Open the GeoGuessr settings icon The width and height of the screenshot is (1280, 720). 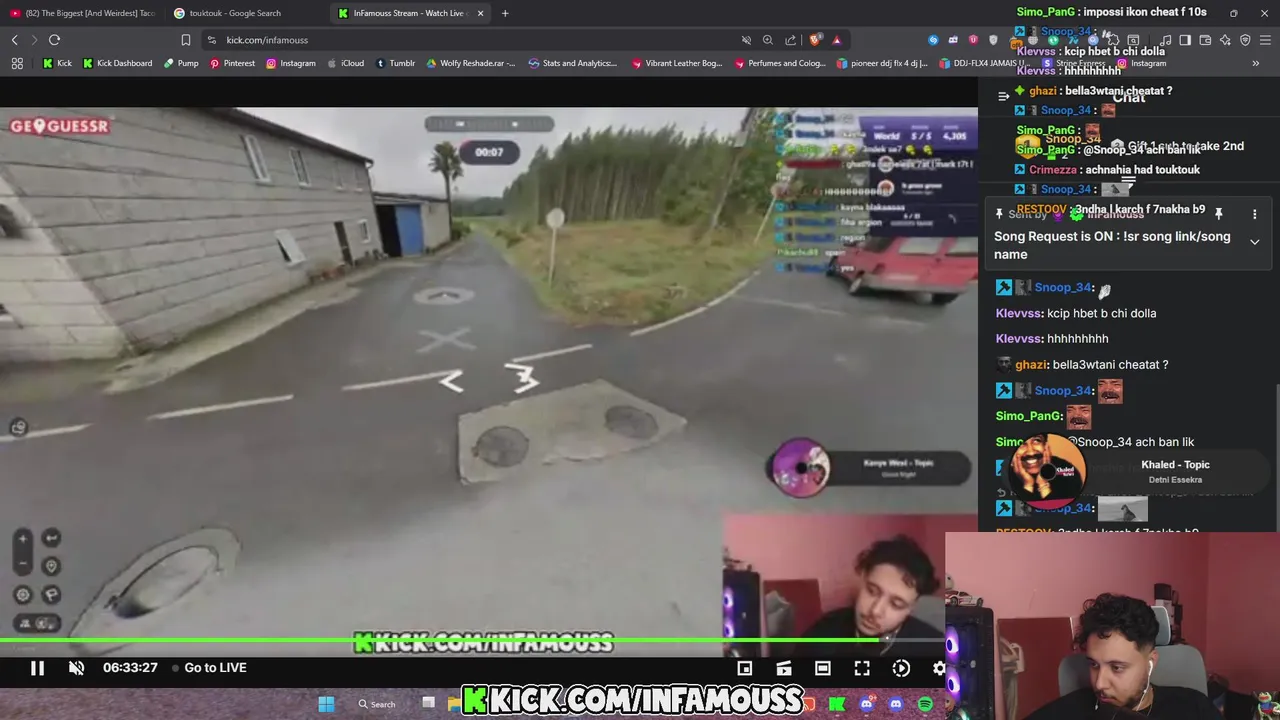tap(23, 595)
